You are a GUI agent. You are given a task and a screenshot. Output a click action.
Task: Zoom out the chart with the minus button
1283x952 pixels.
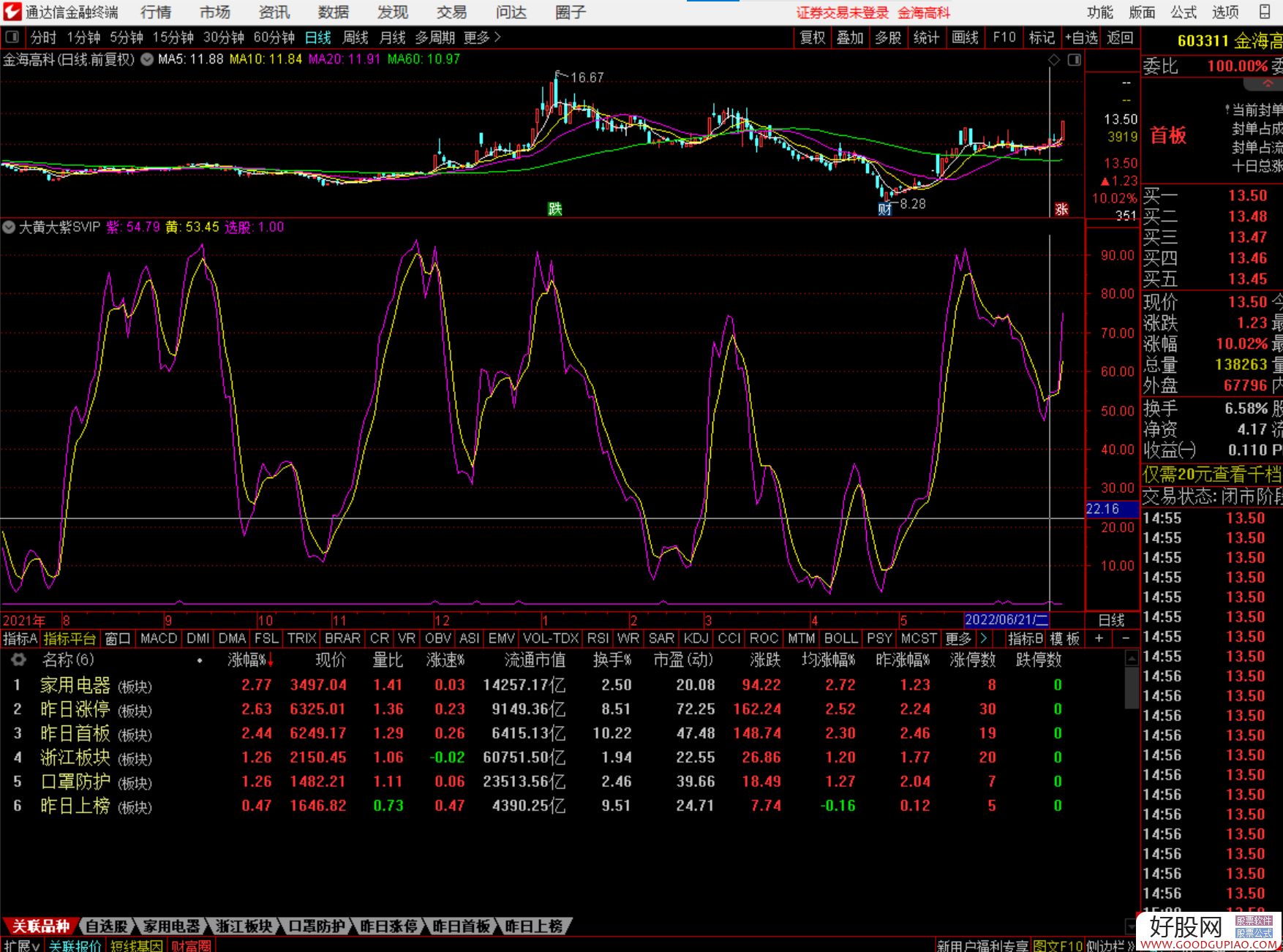point(1126,638)
